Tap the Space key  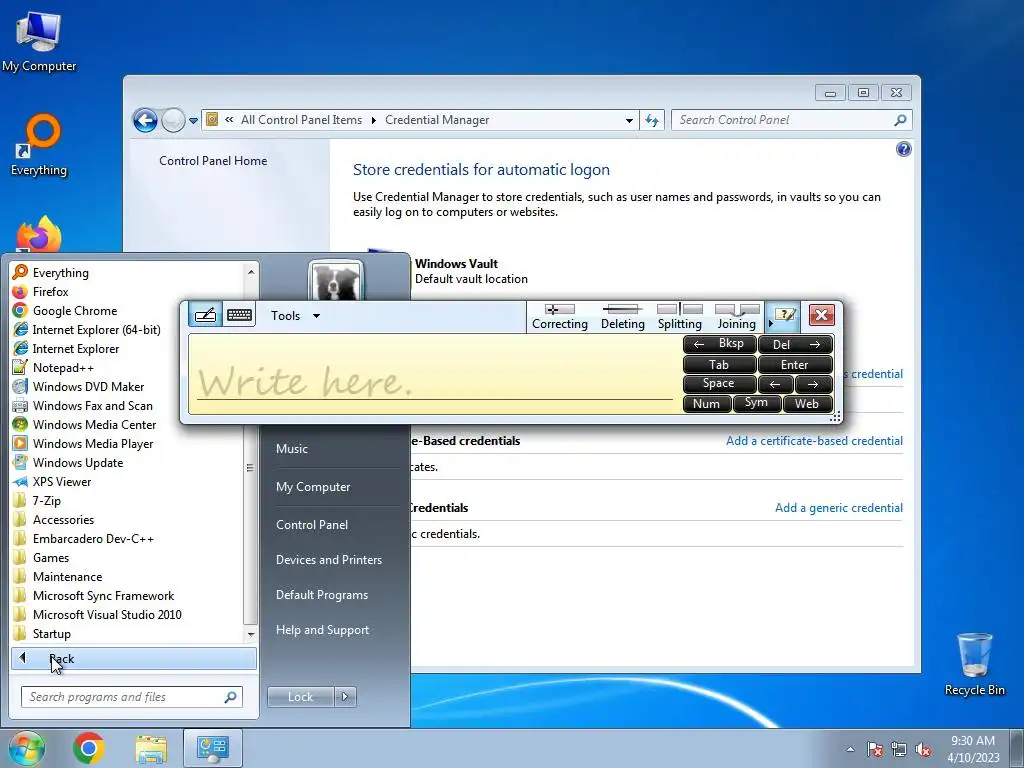point(719,384)
